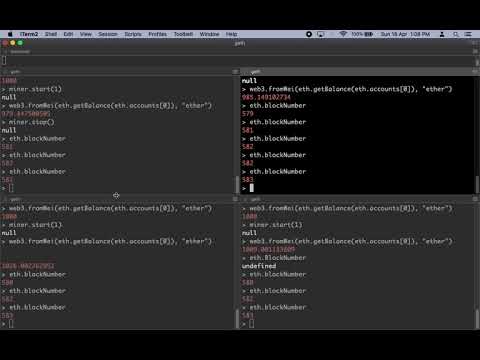Click the cursor in the topmost empty pane

click(4, 60)
